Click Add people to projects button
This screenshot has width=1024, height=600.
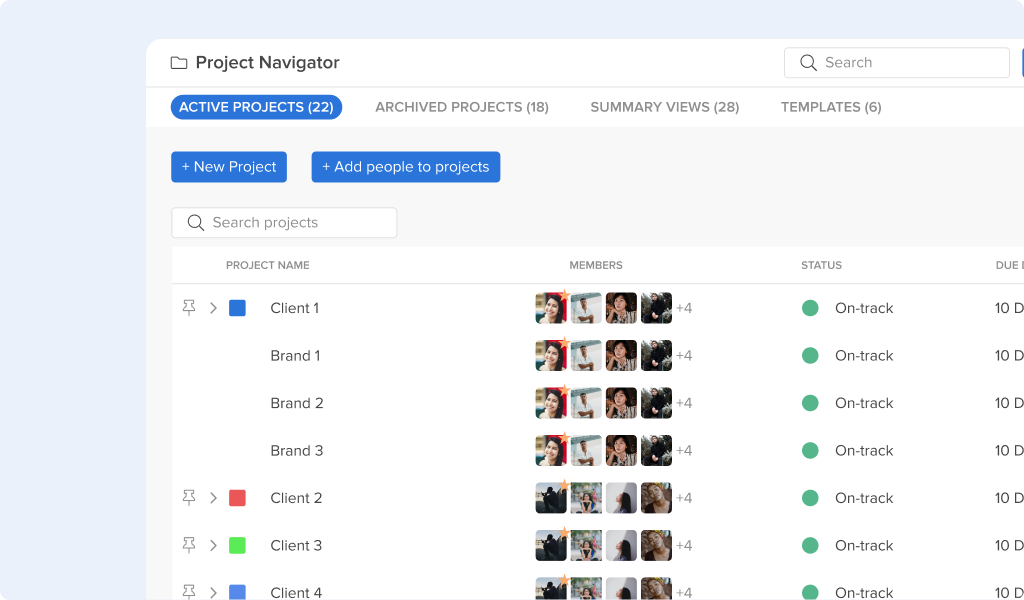coord(406,167)
